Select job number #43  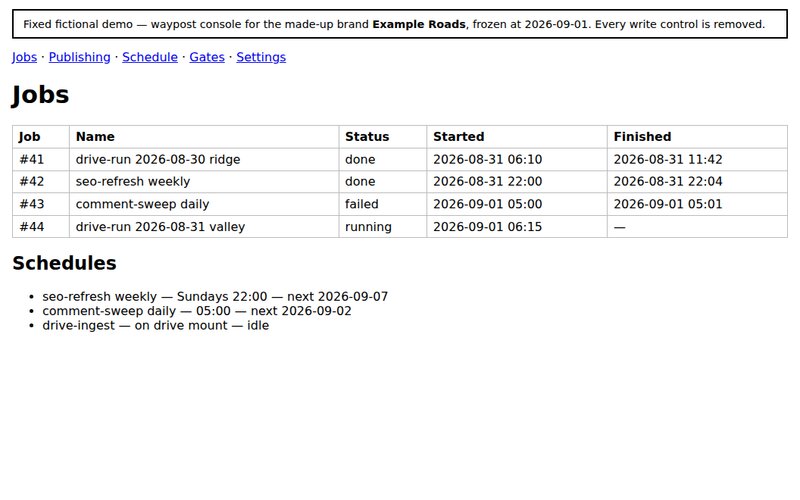[32, 204]
